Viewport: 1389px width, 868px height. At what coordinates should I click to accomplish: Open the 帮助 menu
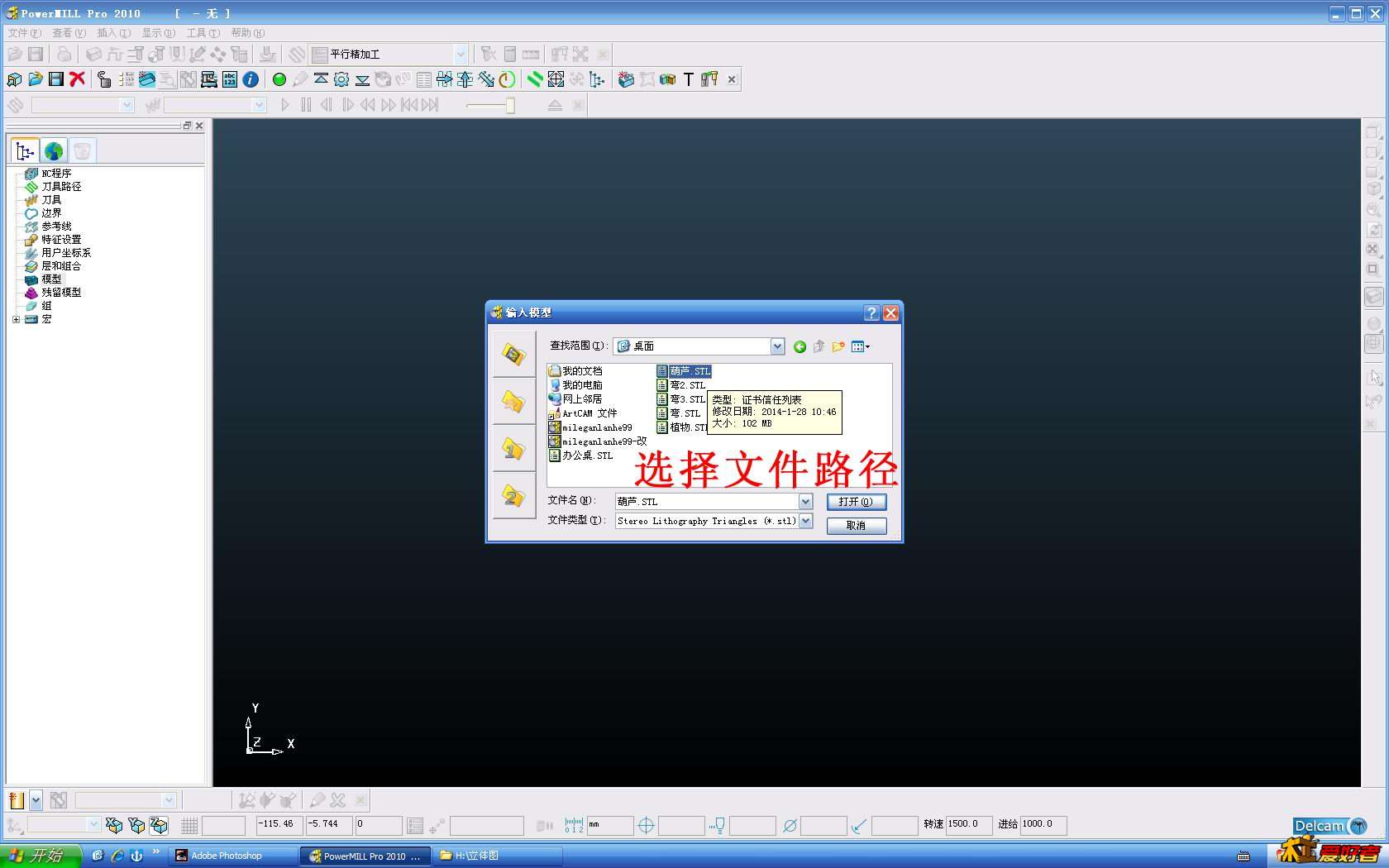point(247,33)
